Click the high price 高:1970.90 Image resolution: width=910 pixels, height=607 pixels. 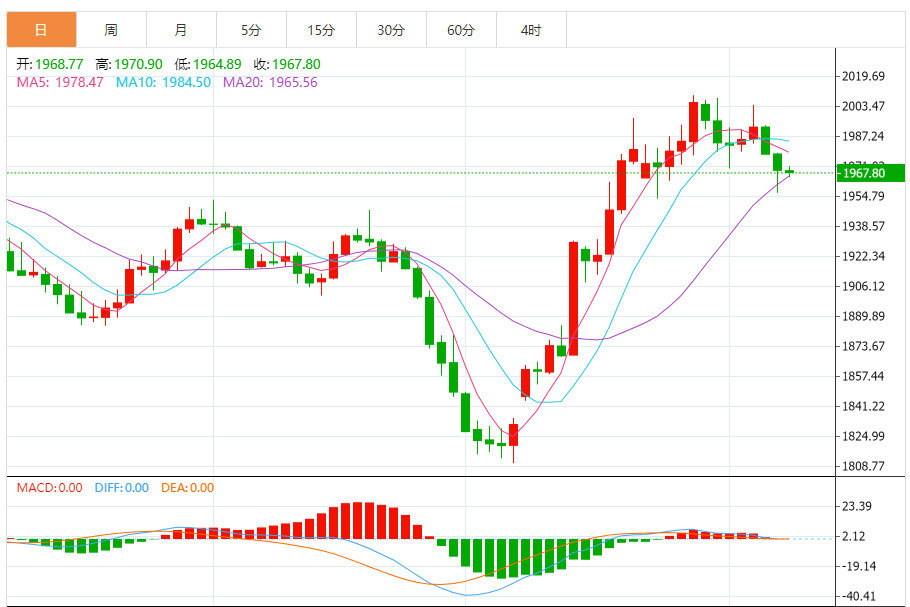pos(129,64)
